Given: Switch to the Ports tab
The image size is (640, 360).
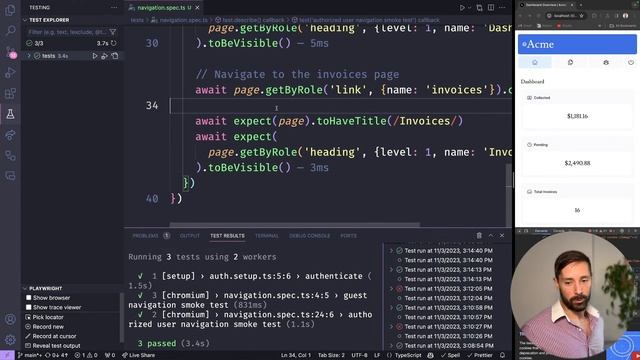Looking at the screenshot, I should pos(348,236).
